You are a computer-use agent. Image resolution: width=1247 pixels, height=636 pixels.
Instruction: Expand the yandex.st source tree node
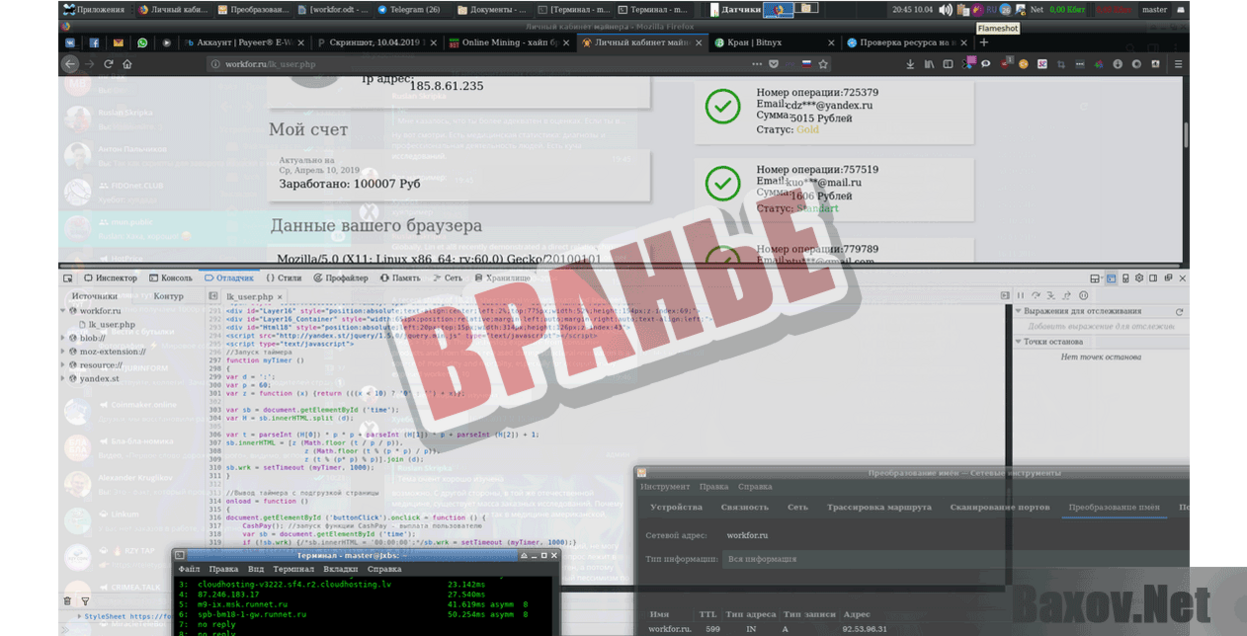65,379
